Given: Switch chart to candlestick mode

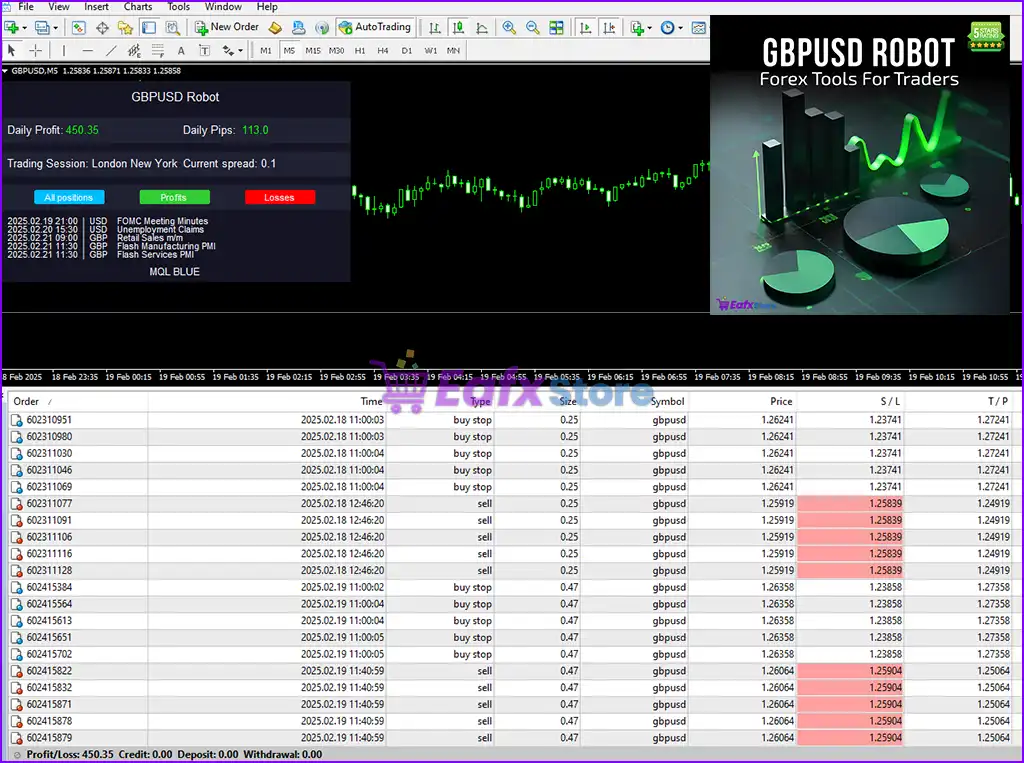Looking at the screenshot, I should pos(458,28).
